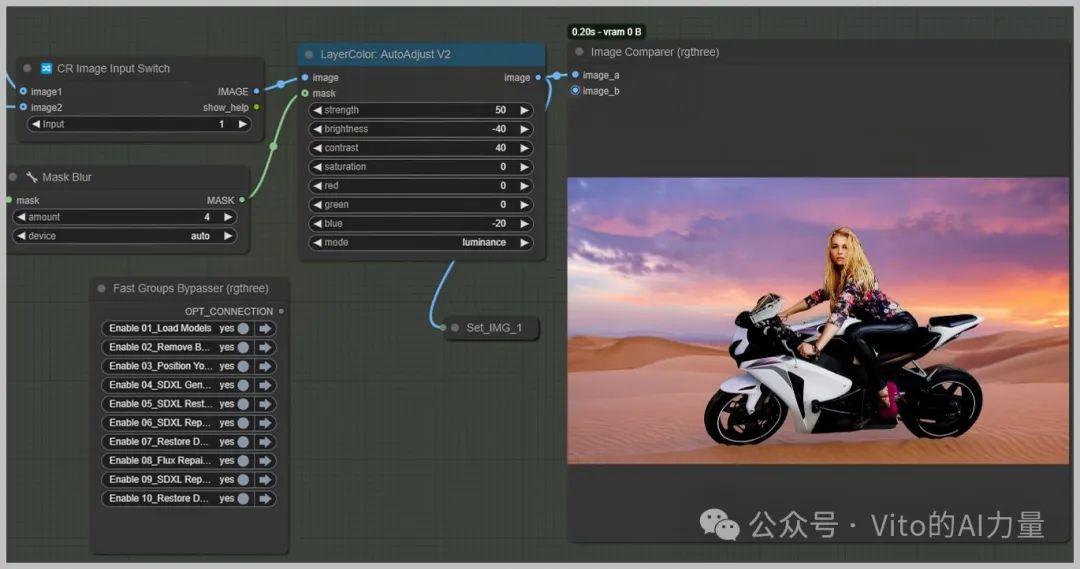Increase strength with right arrow
Image resolution: width=1080 pixels, height=569 pixels.
coord(524,110)
